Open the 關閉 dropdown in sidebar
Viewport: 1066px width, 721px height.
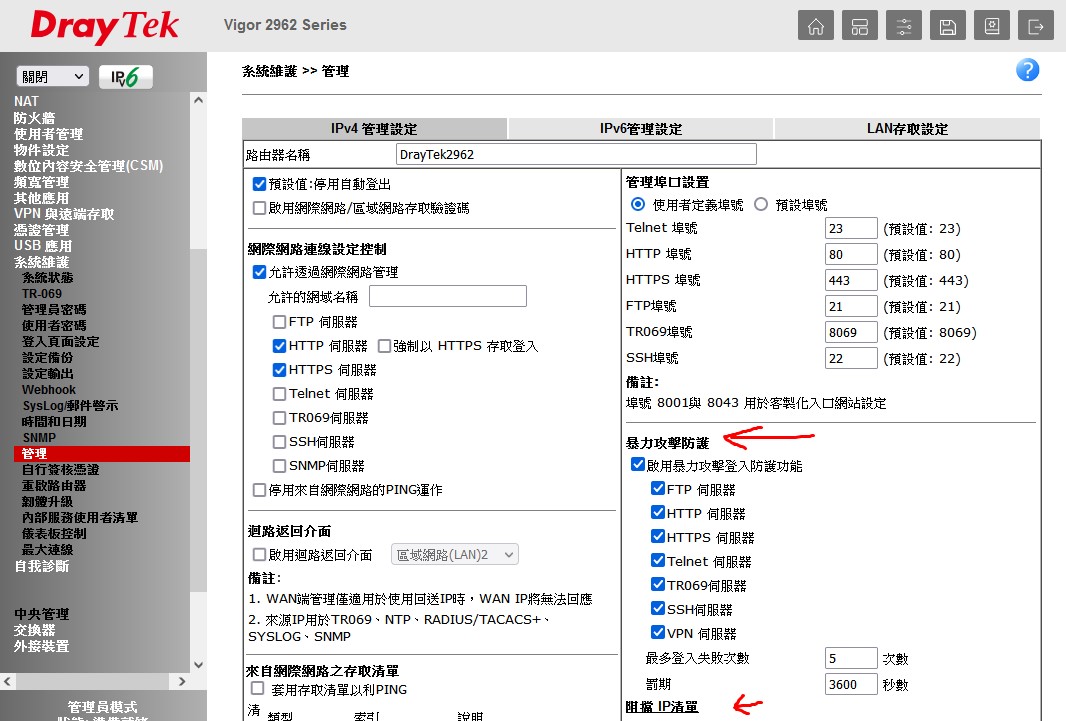[52, 77]
